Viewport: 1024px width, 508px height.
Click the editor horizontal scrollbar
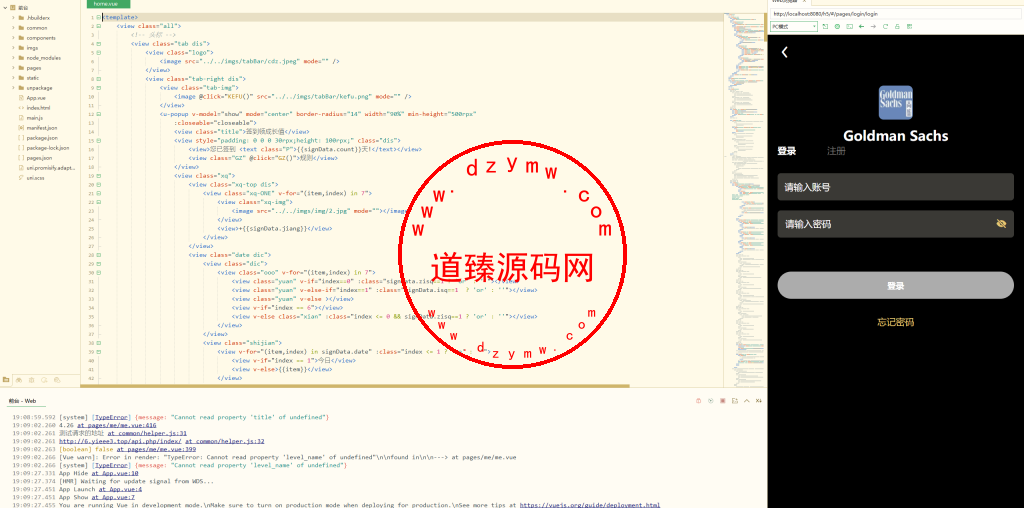point(355,386)
